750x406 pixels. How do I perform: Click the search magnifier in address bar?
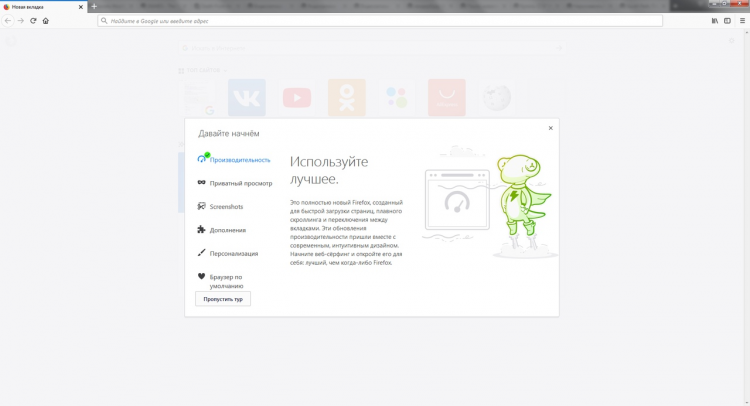click(x=104, y=21)
